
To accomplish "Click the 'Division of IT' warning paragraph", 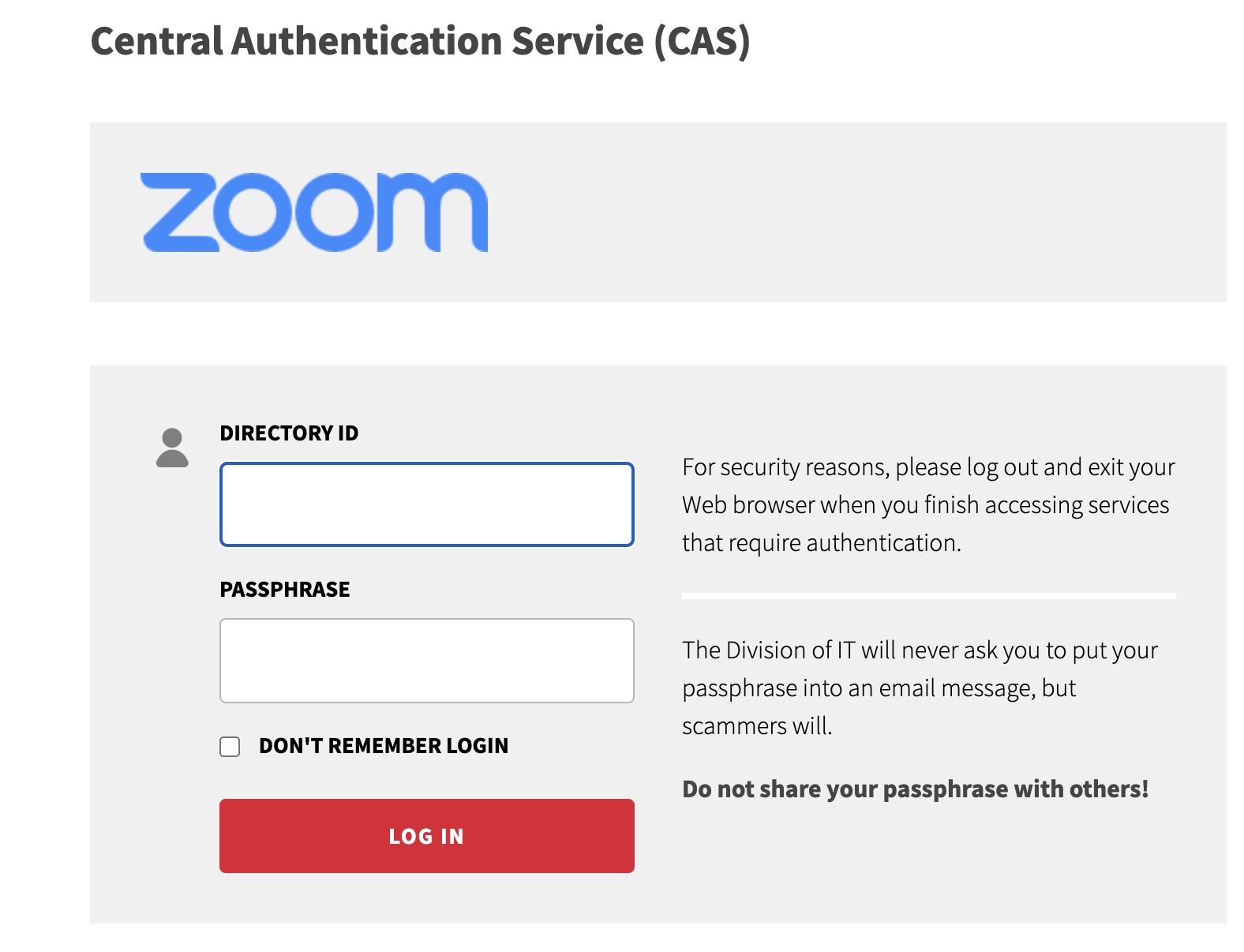I will tap(920, 688).
